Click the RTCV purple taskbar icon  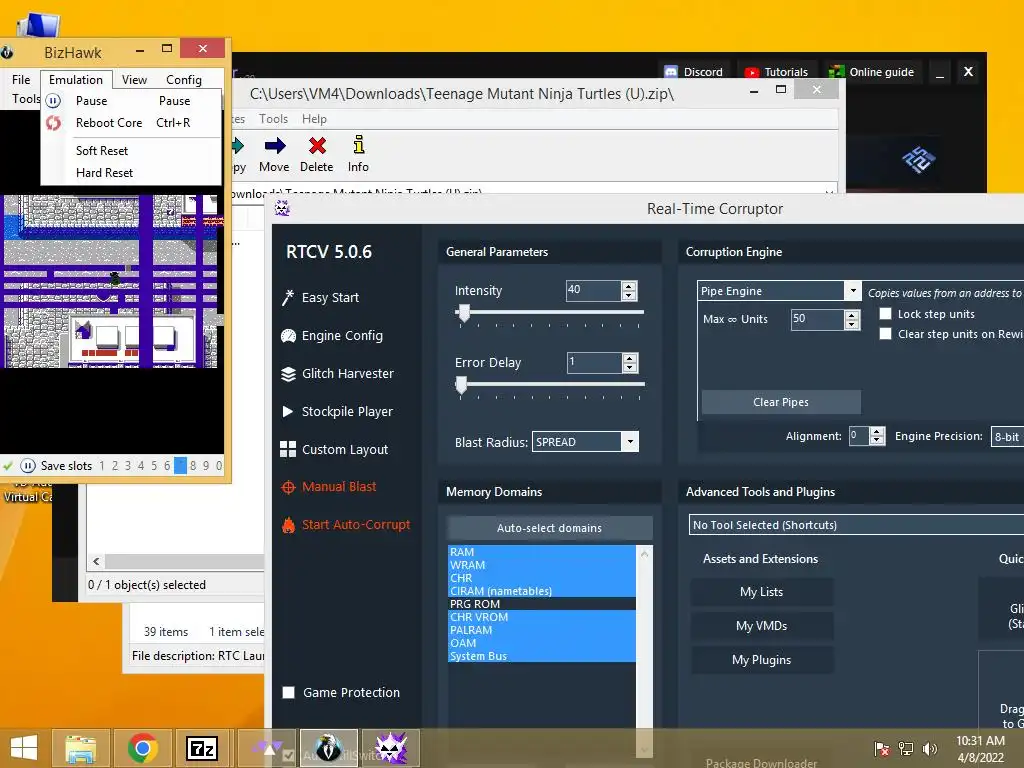pos(391,748)
